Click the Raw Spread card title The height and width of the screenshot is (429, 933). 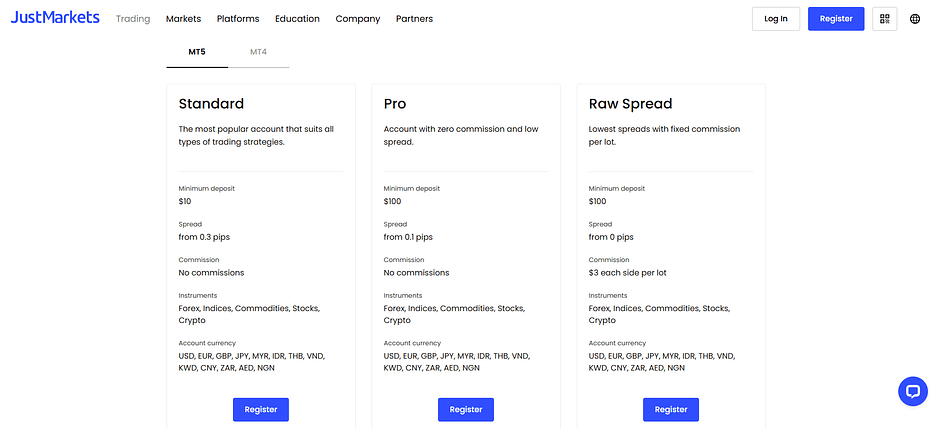click(x=630, y=104)
